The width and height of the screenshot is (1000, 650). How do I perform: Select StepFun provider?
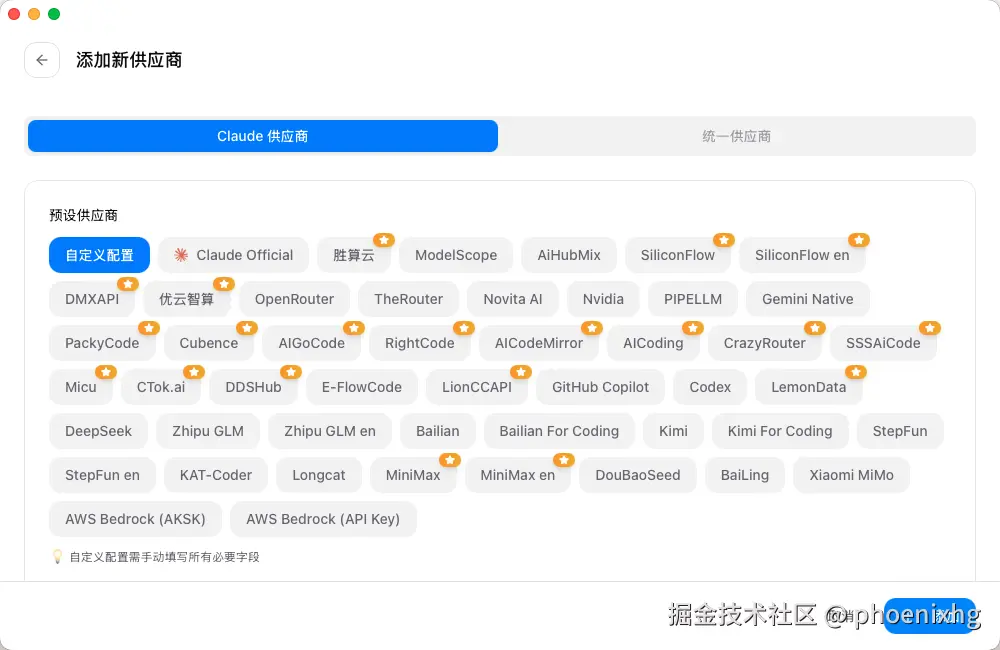click(x=900, y=431)
